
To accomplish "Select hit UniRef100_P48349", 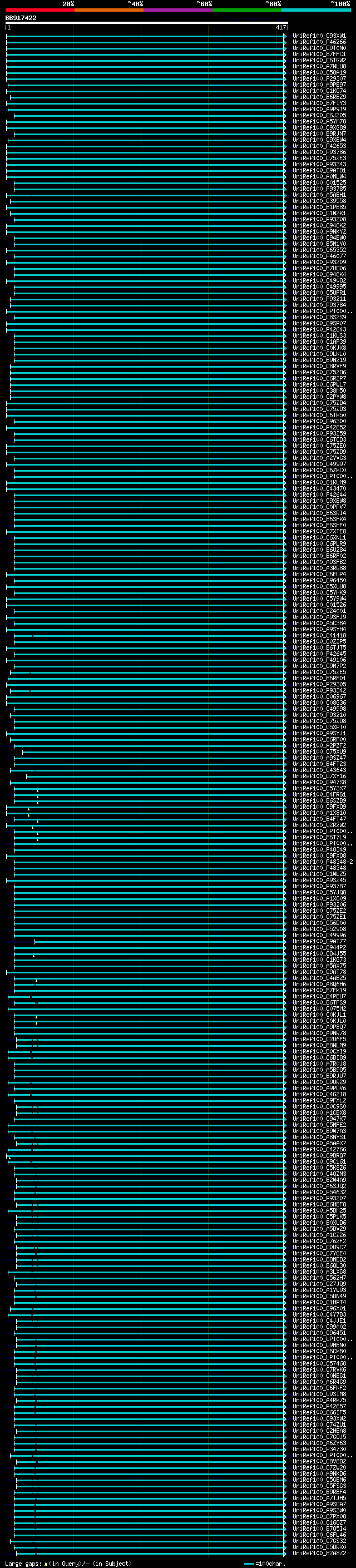I will point(319,850).
